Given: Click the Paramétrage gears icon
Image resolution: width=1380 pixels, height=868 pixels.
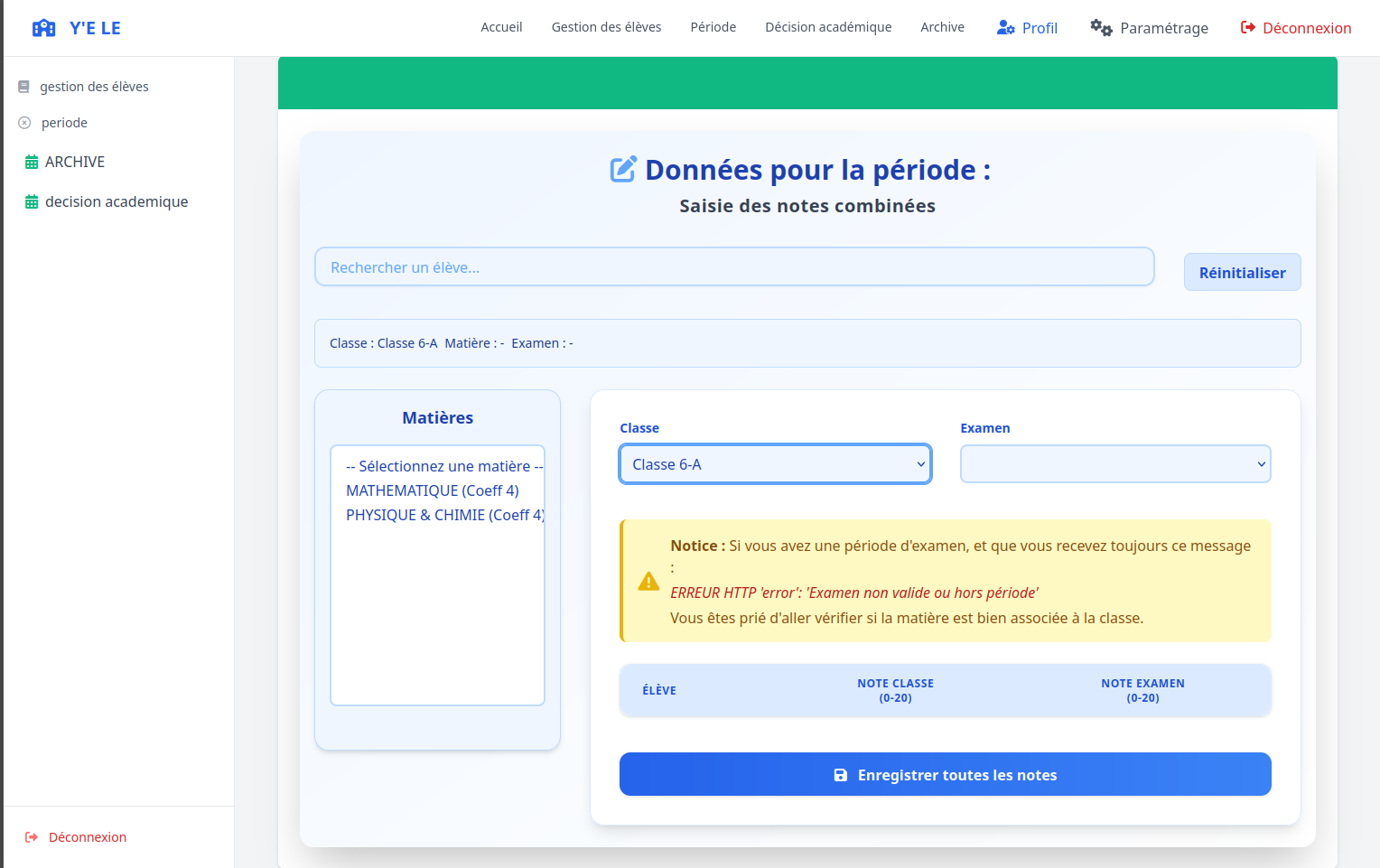Looking at the screenshot, I should coord(1100,28).
